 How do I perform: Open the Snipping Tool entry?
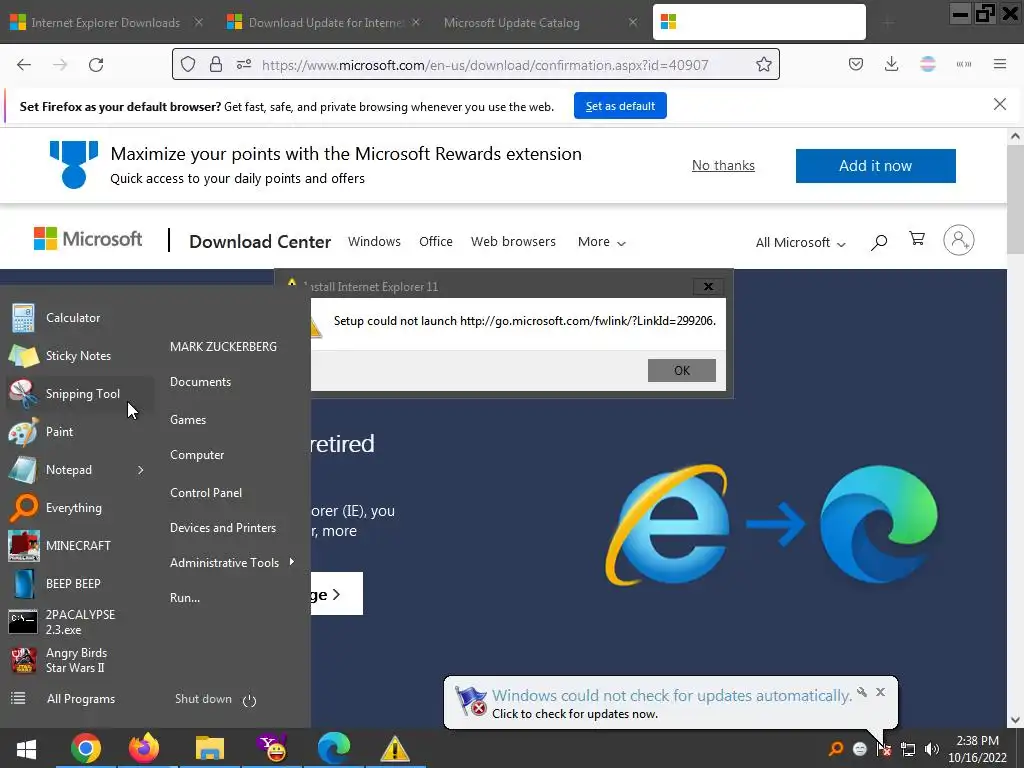[82, 394]
